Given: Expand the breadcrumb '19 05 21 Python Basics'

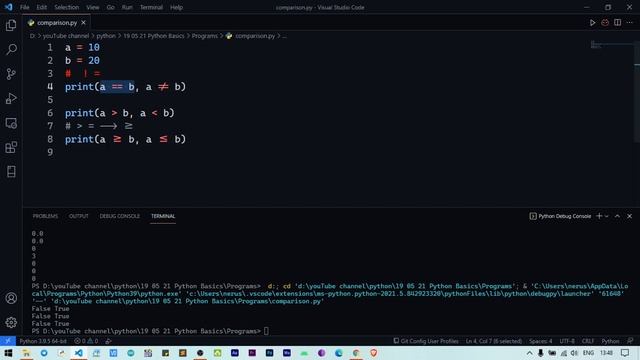Looking at the screenshot, I should (x=153, y=36).
